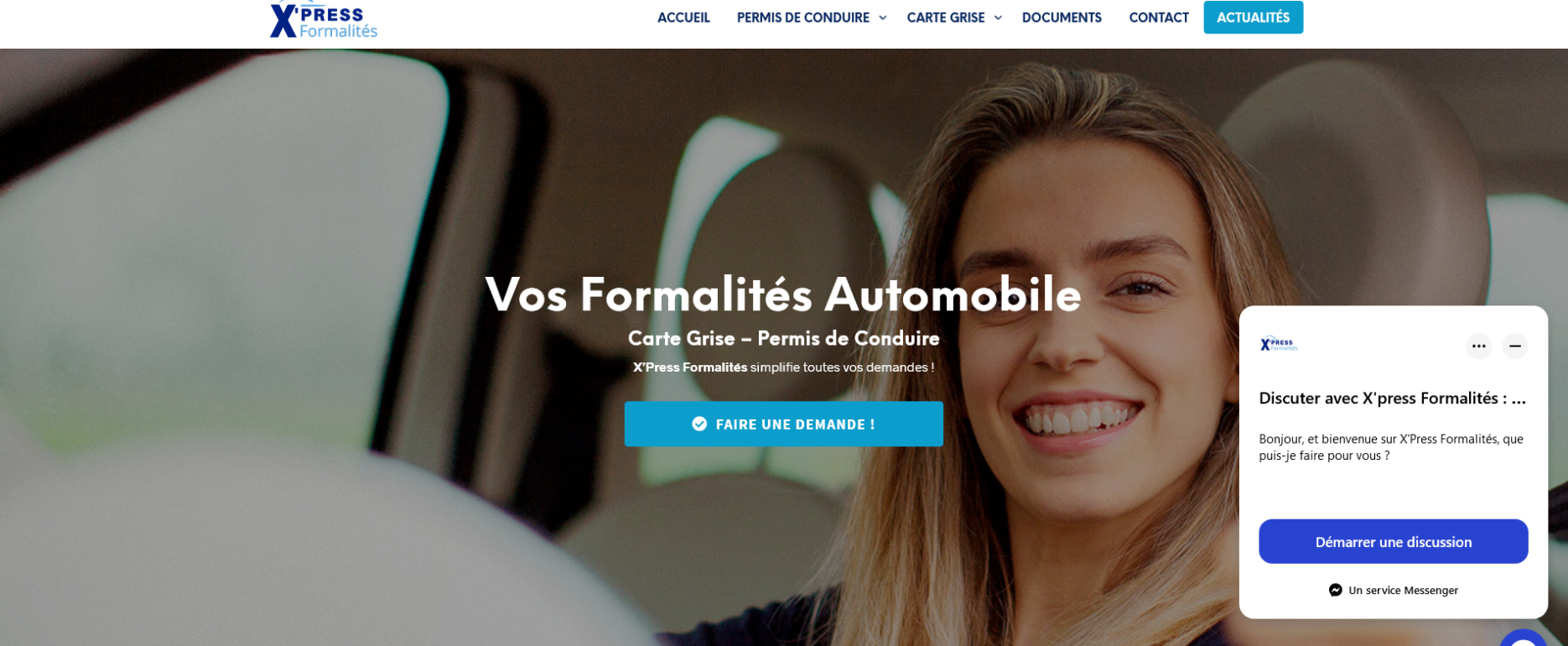Click the X'Press Formalités header logo

(324, 19)
